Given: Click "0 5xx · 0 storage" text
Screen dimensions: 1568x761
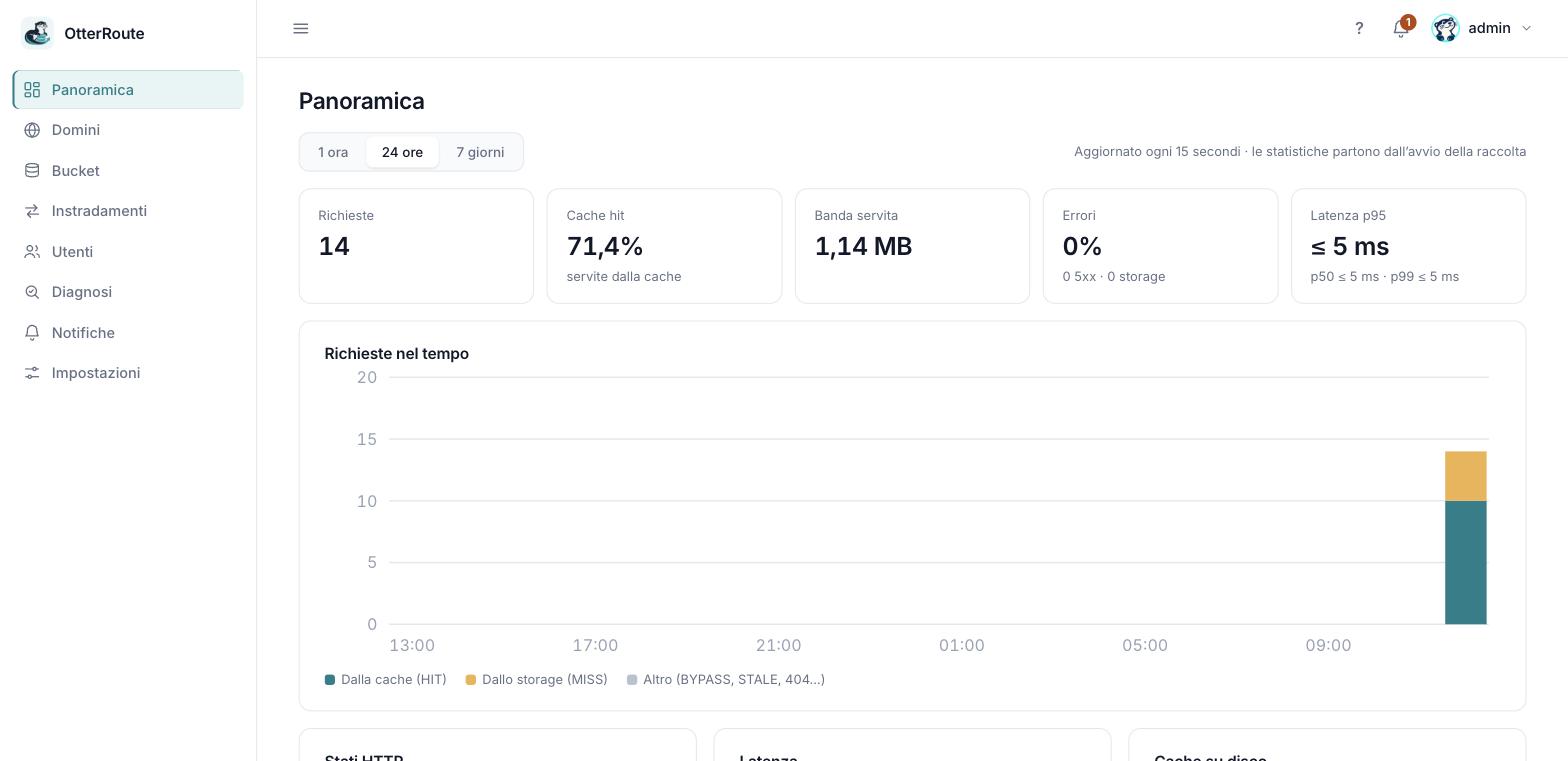Looking at the screenshot, I should tap(1114, 277).
